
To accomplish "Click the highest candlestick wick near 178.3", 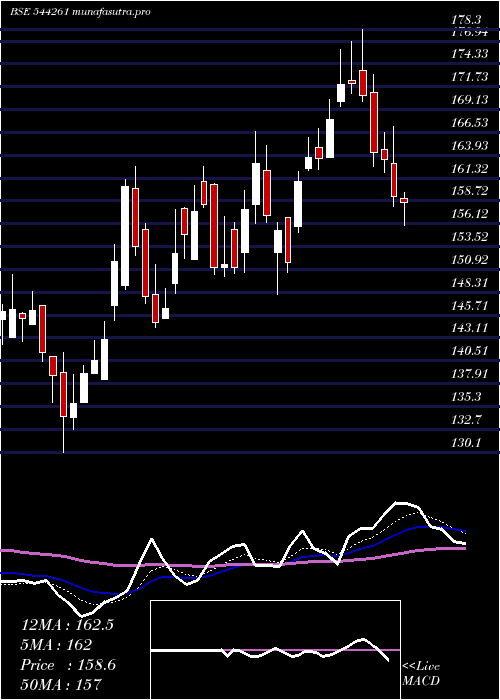I will click(x=362, y=49).
